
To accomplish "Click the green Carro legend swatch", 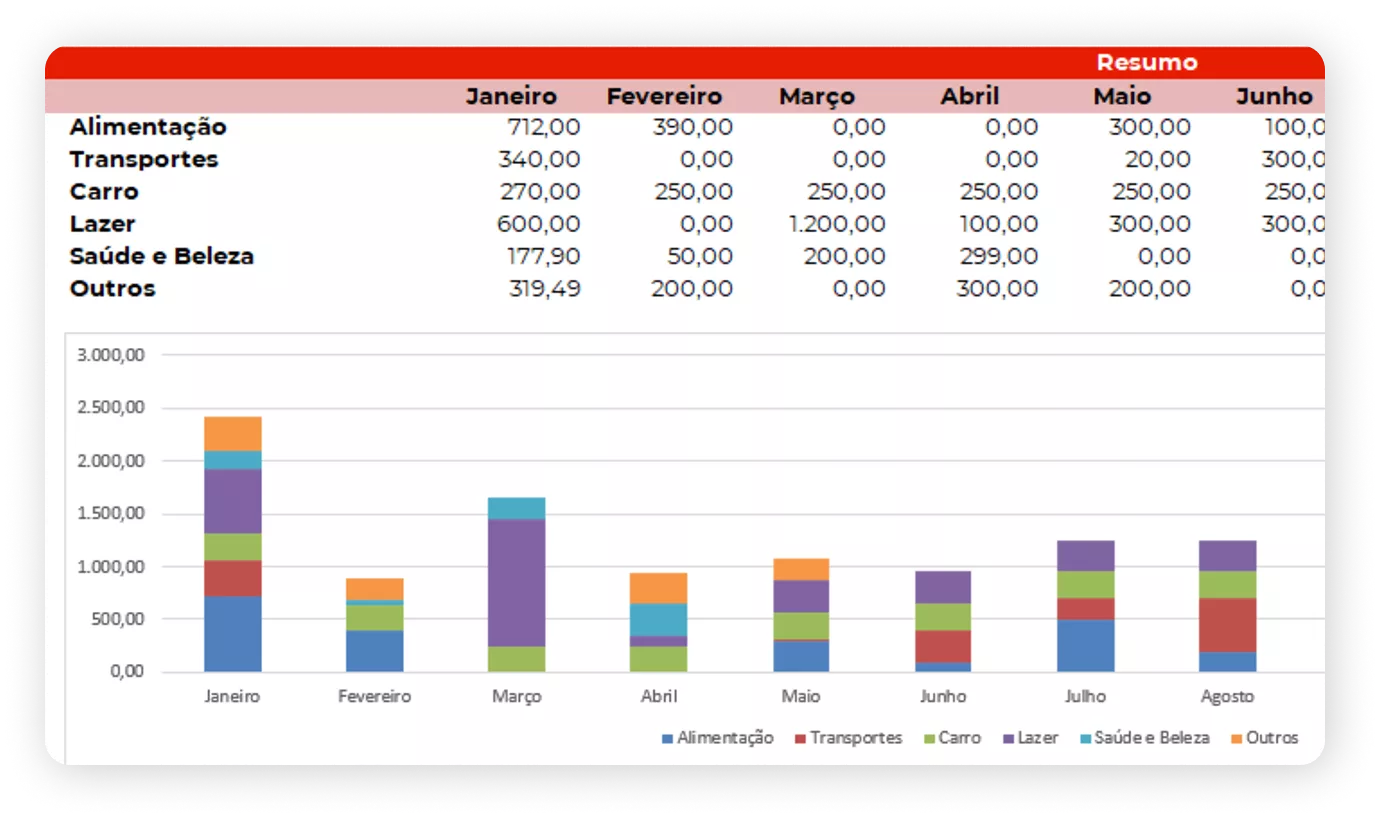I will pyautogui.click(x=929, y=739).
